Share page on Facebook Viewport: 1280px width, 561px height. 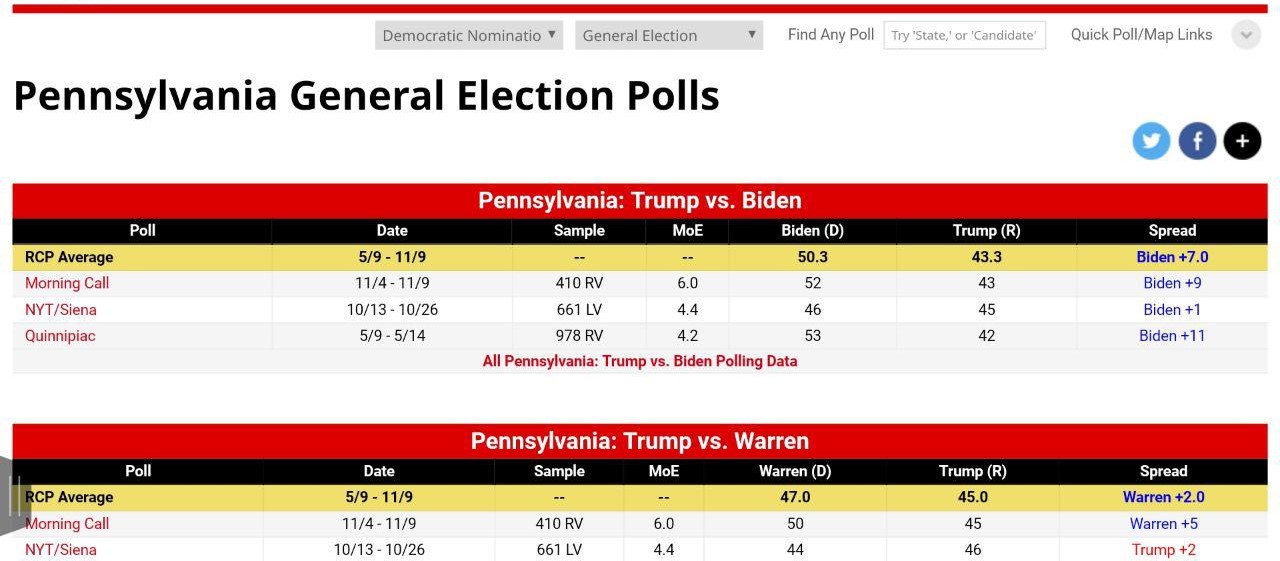(1197, 141)
